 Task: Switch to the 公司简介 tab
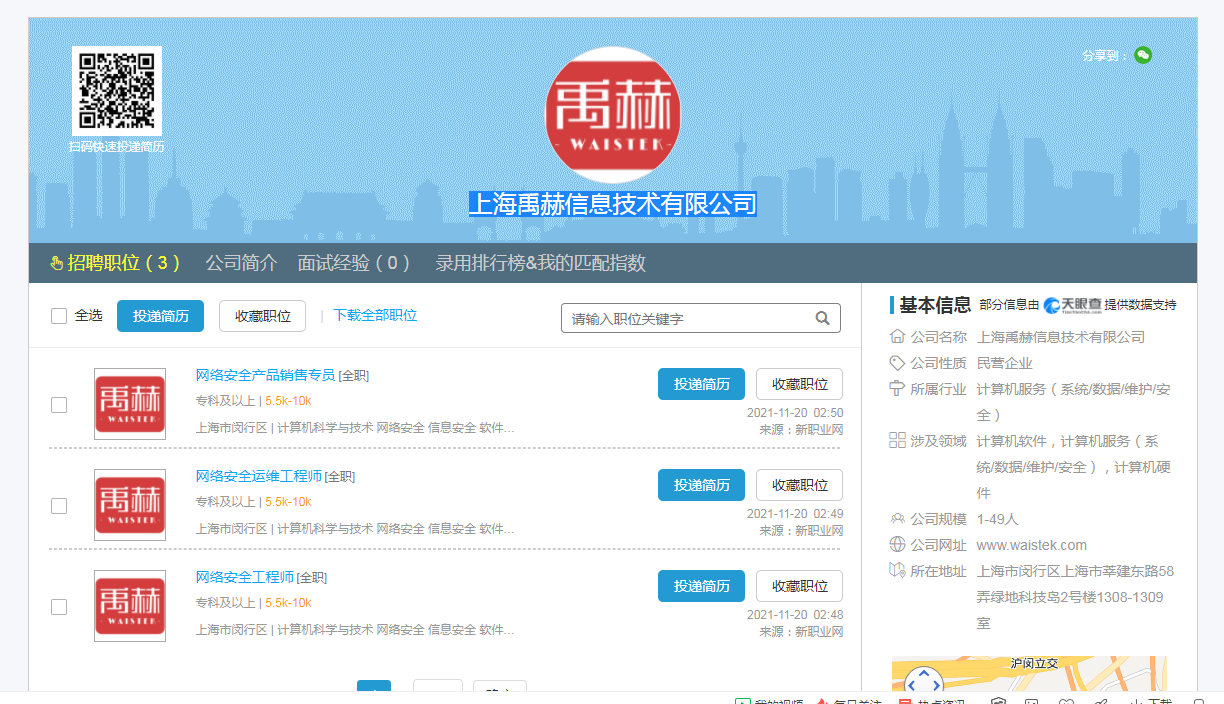tap(241, 263)
